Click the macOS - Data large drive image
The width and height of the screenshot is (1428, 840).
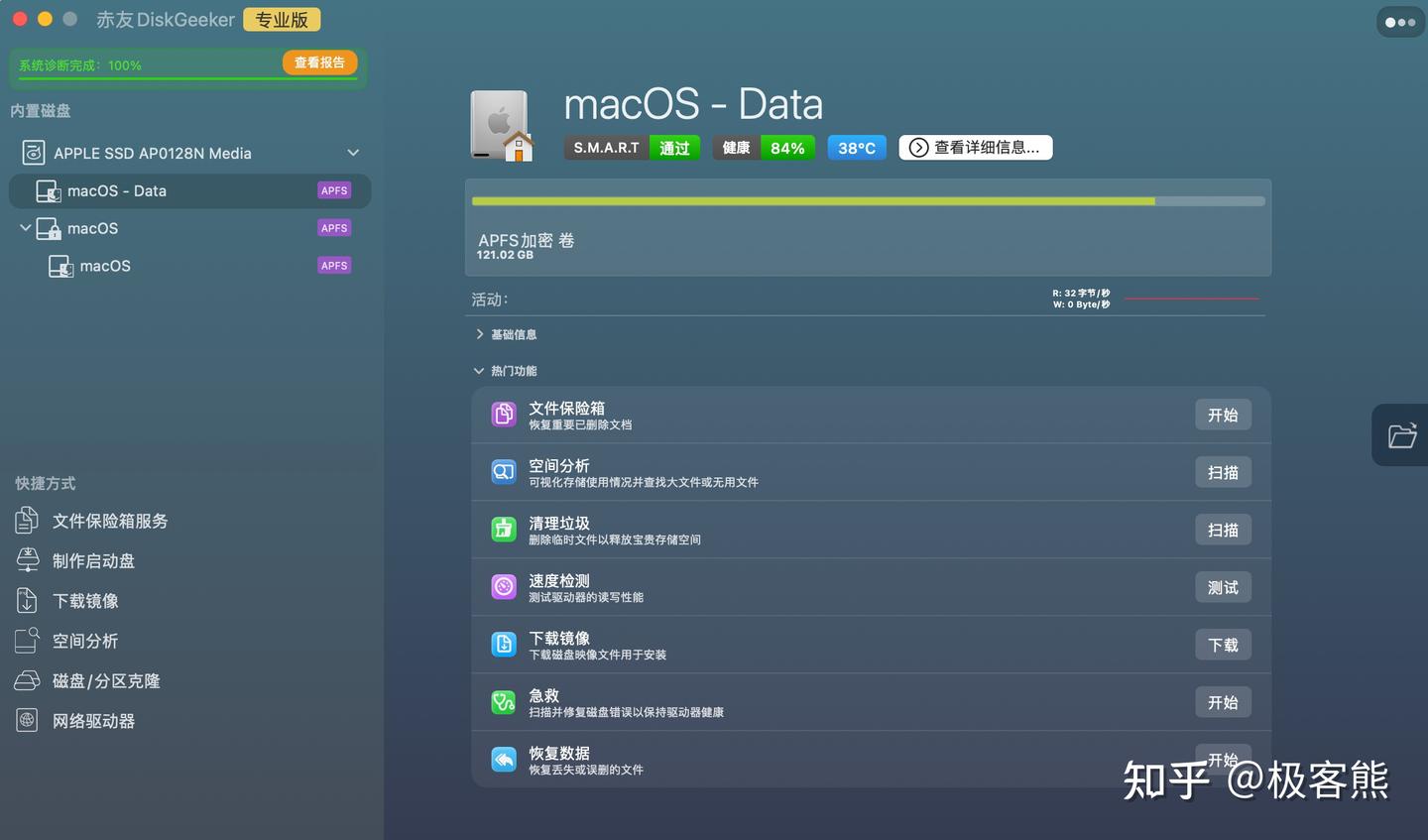point(502,126)
